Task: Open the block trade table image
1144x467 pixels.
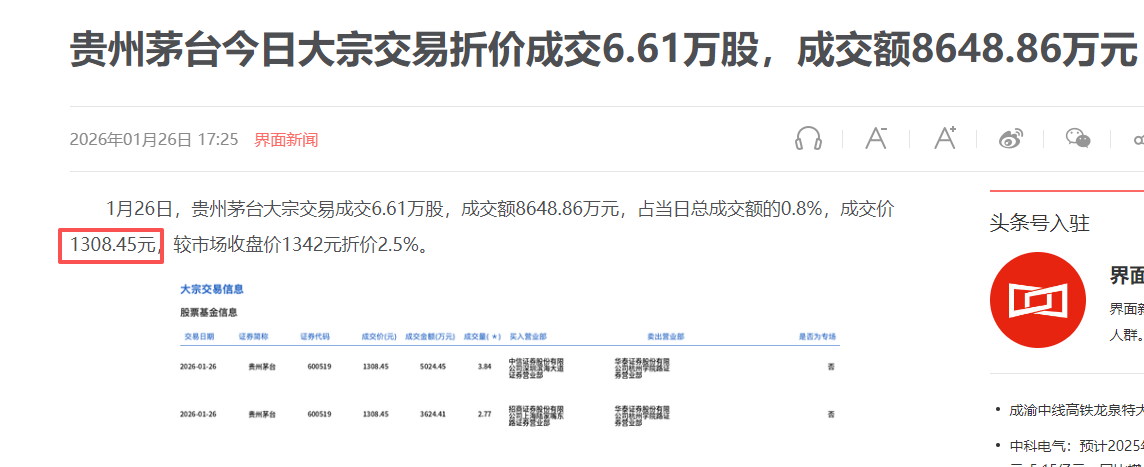Action: coord(510,355)
